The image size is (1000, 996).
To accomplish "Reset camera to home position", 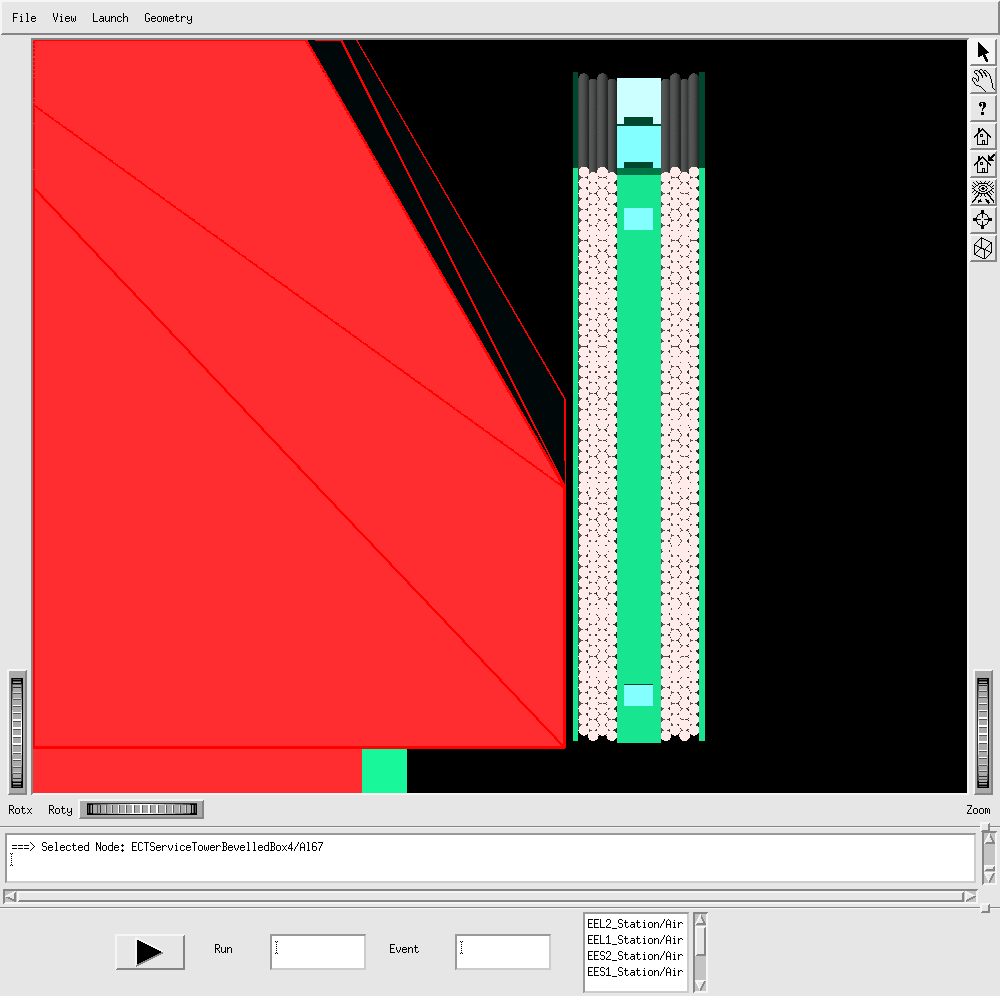I will click(983, 137).
